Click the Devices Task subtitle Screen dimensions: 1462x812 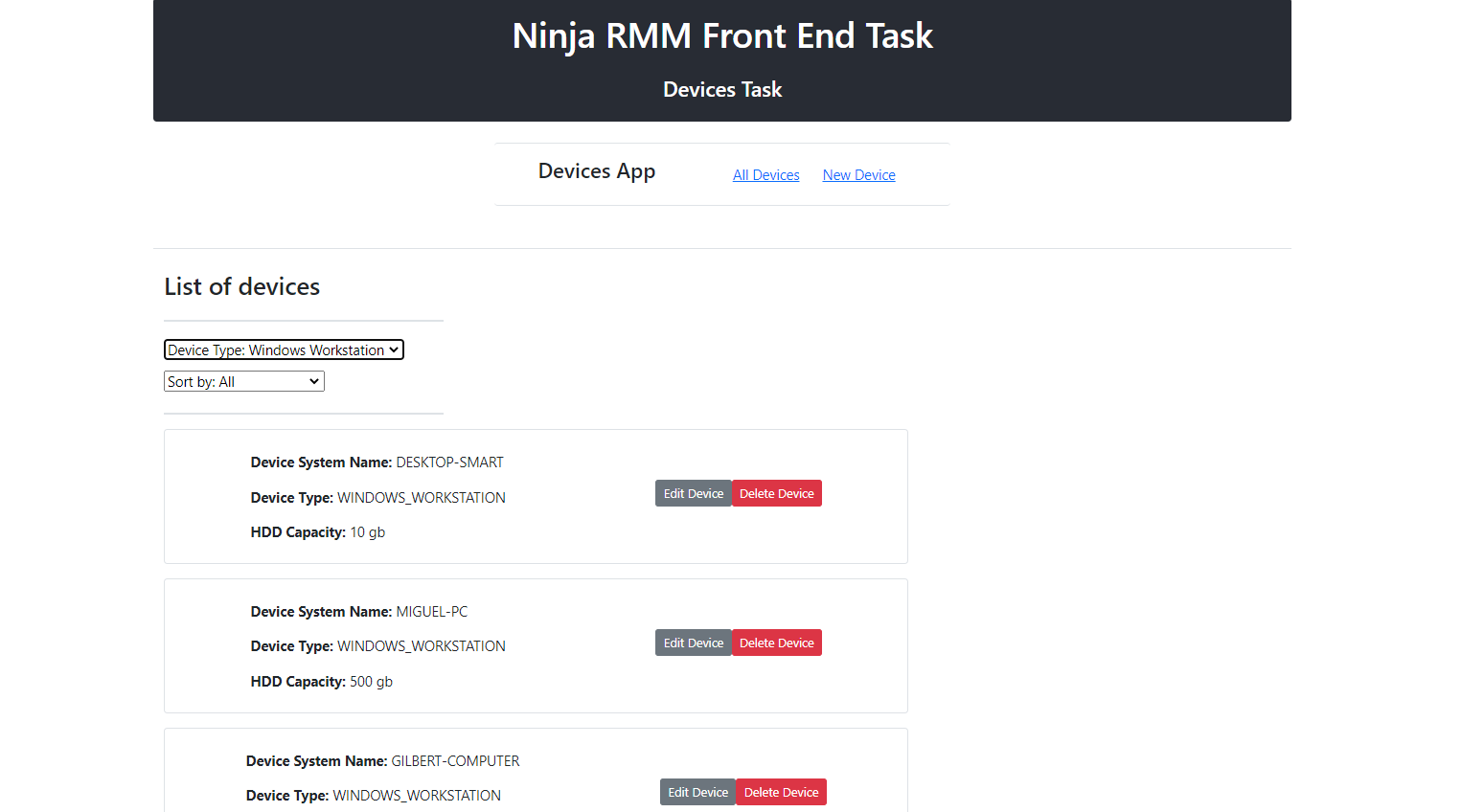[722, 90]
